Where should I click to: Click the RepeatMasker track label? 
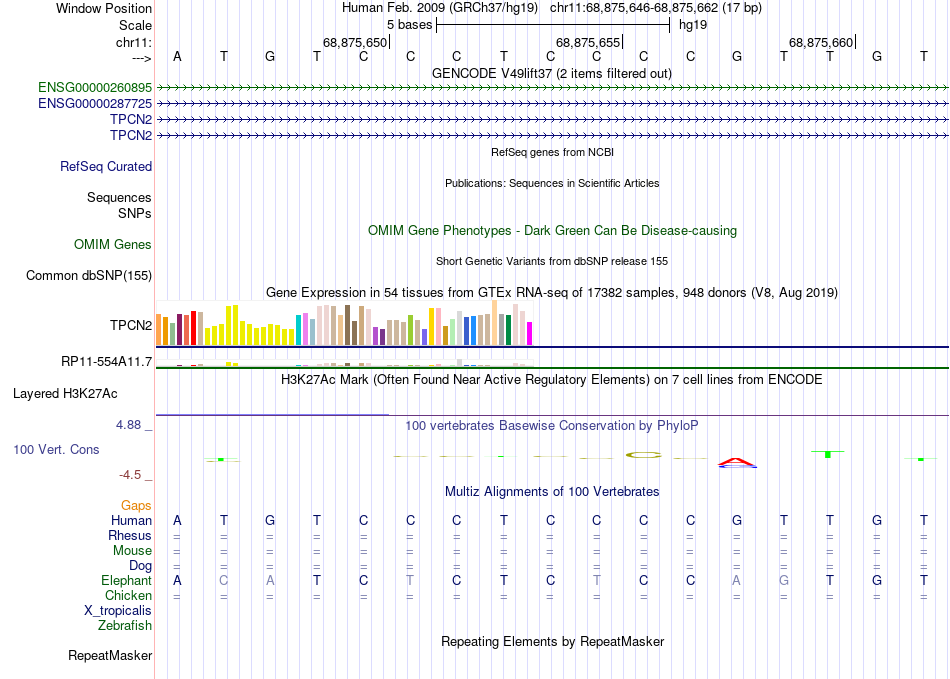tap(110, 655)
